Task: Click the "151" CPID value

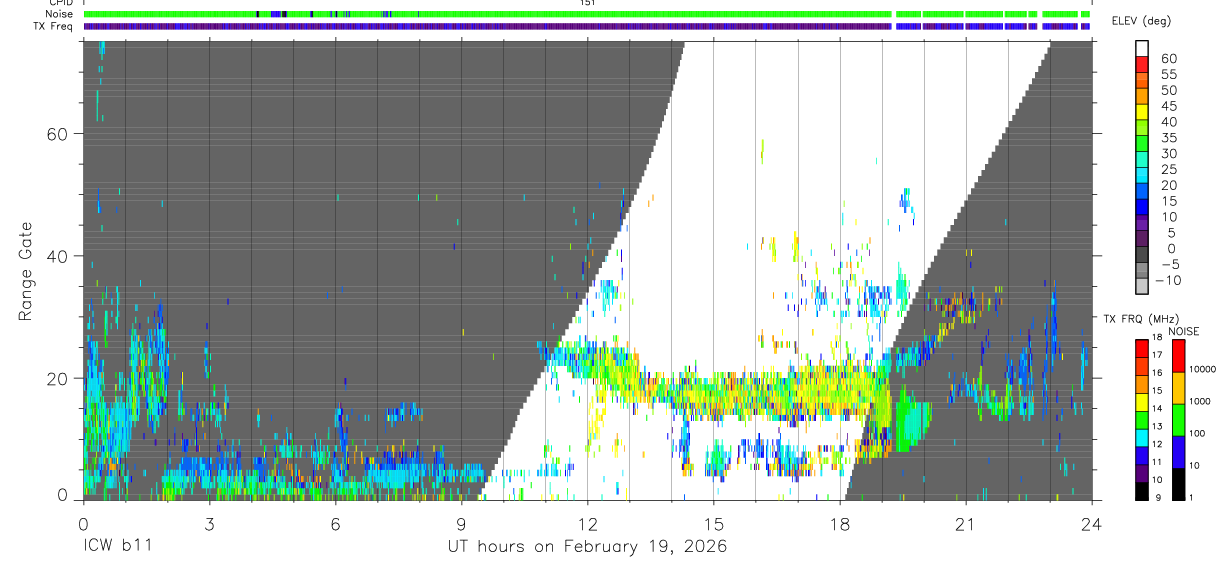Action: (x=588, y=3)
